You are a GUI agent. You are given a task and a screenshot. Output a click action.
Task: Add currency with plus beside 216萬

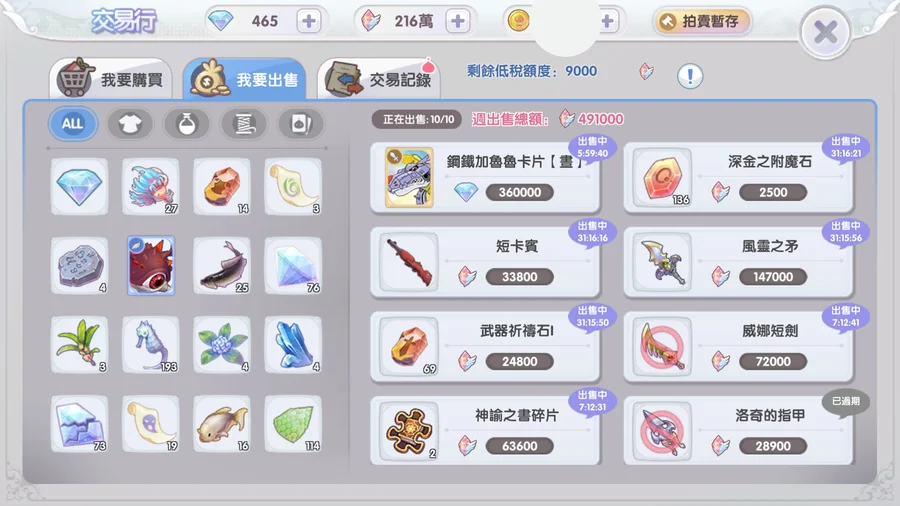pos(458,21)
